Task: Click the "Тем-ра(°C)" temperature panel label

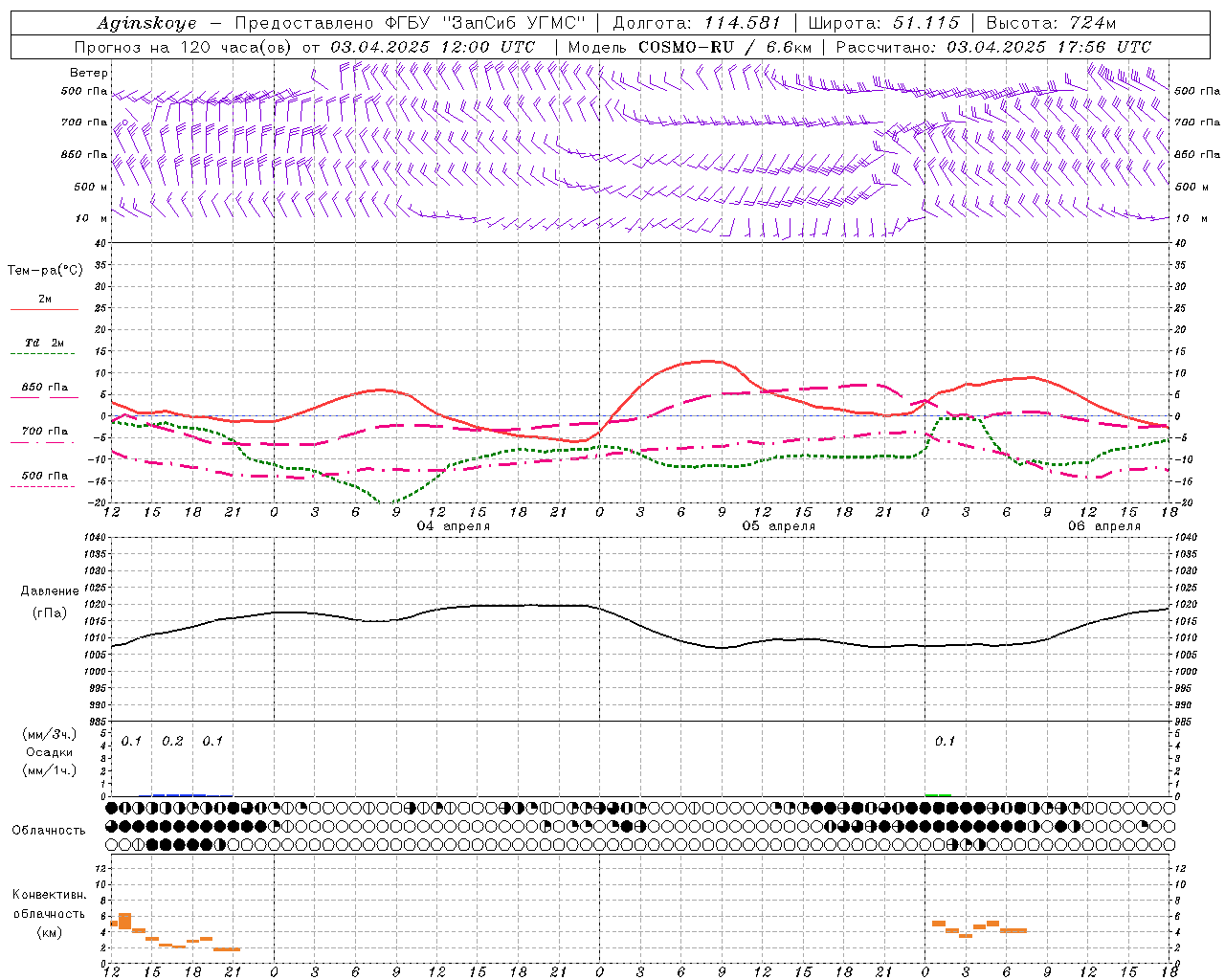Action: (x=45, y=271)
